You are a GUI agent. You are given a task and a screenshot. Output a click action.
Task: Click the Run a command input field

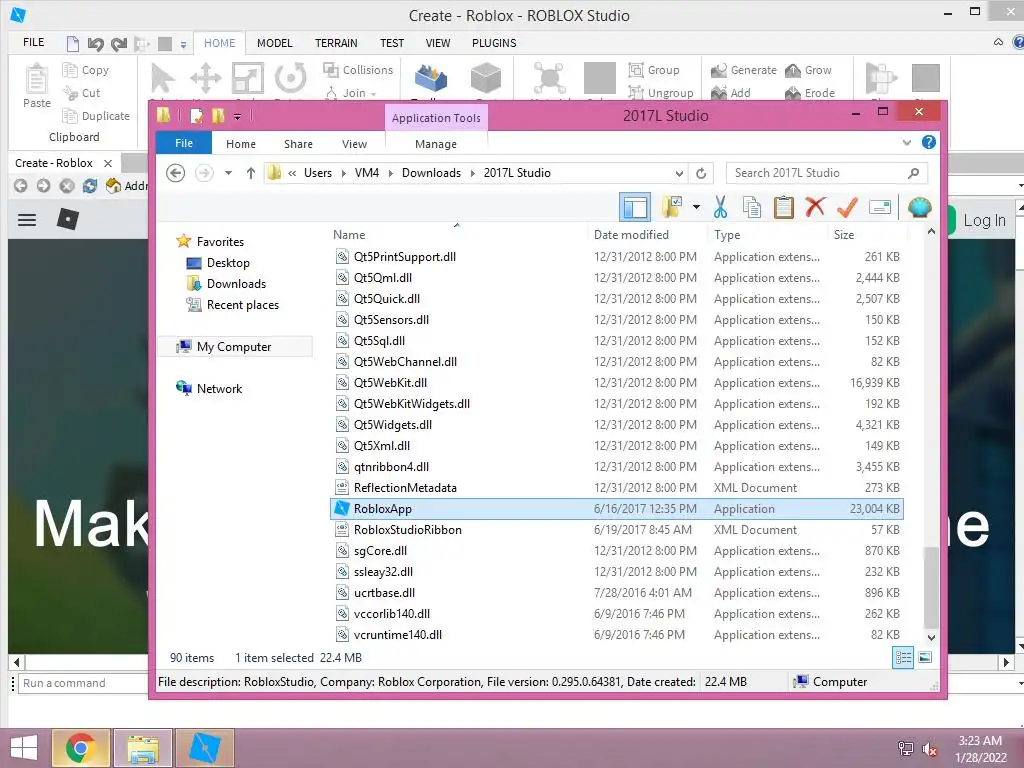click(x=82, y=683)
